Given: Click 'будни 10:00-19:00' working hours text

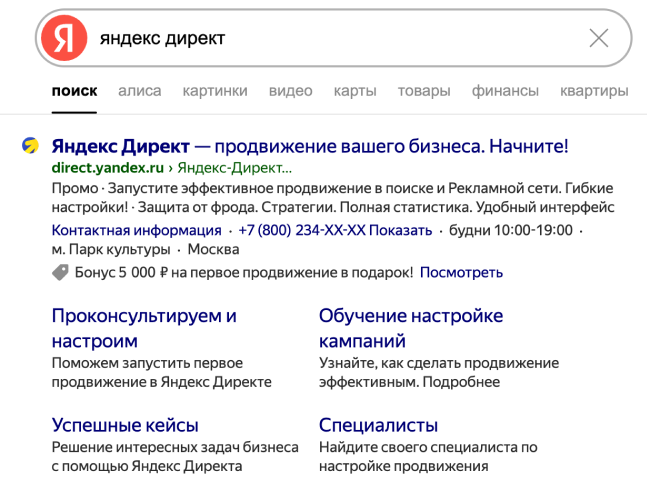Looking at the screenshot, I should tap(511, 230).
